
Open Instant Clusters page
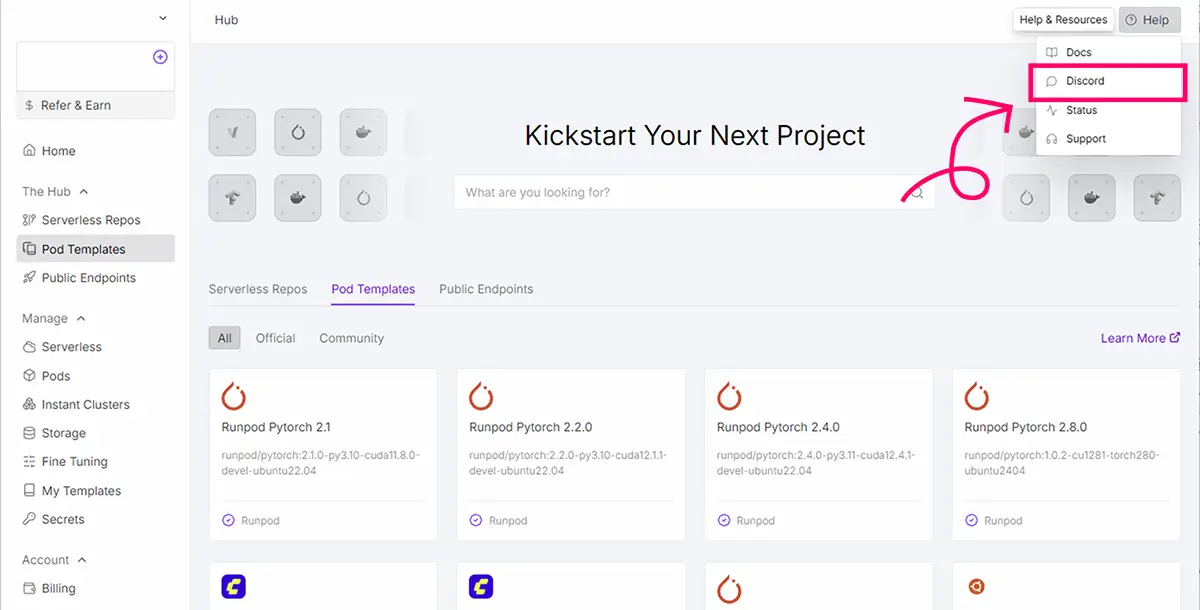coord(85,405)
